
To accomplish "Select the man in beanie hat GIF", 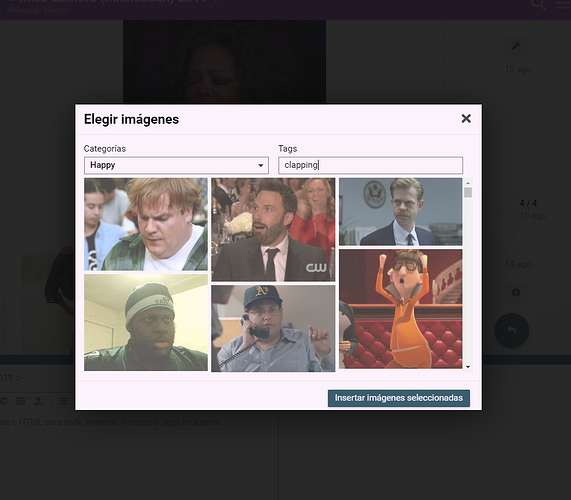I will pyautogui.click(x=146, y=323).
